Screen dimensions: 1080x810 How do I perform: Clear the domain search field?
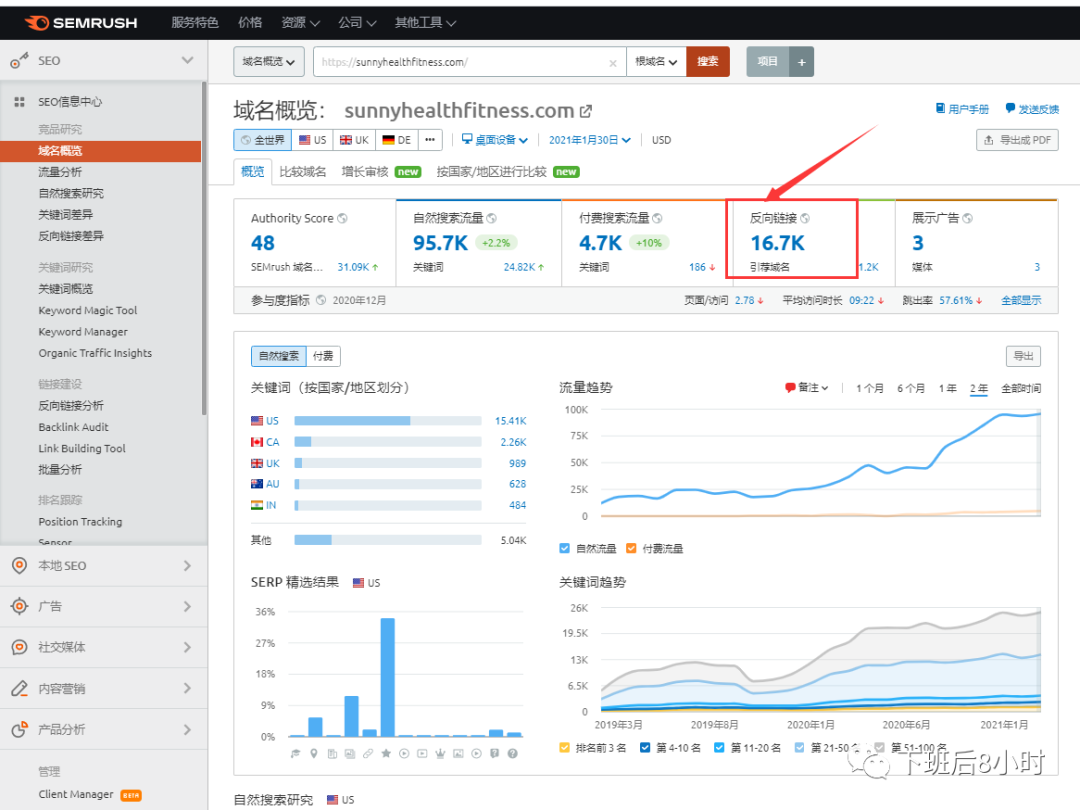pos(613,62)
